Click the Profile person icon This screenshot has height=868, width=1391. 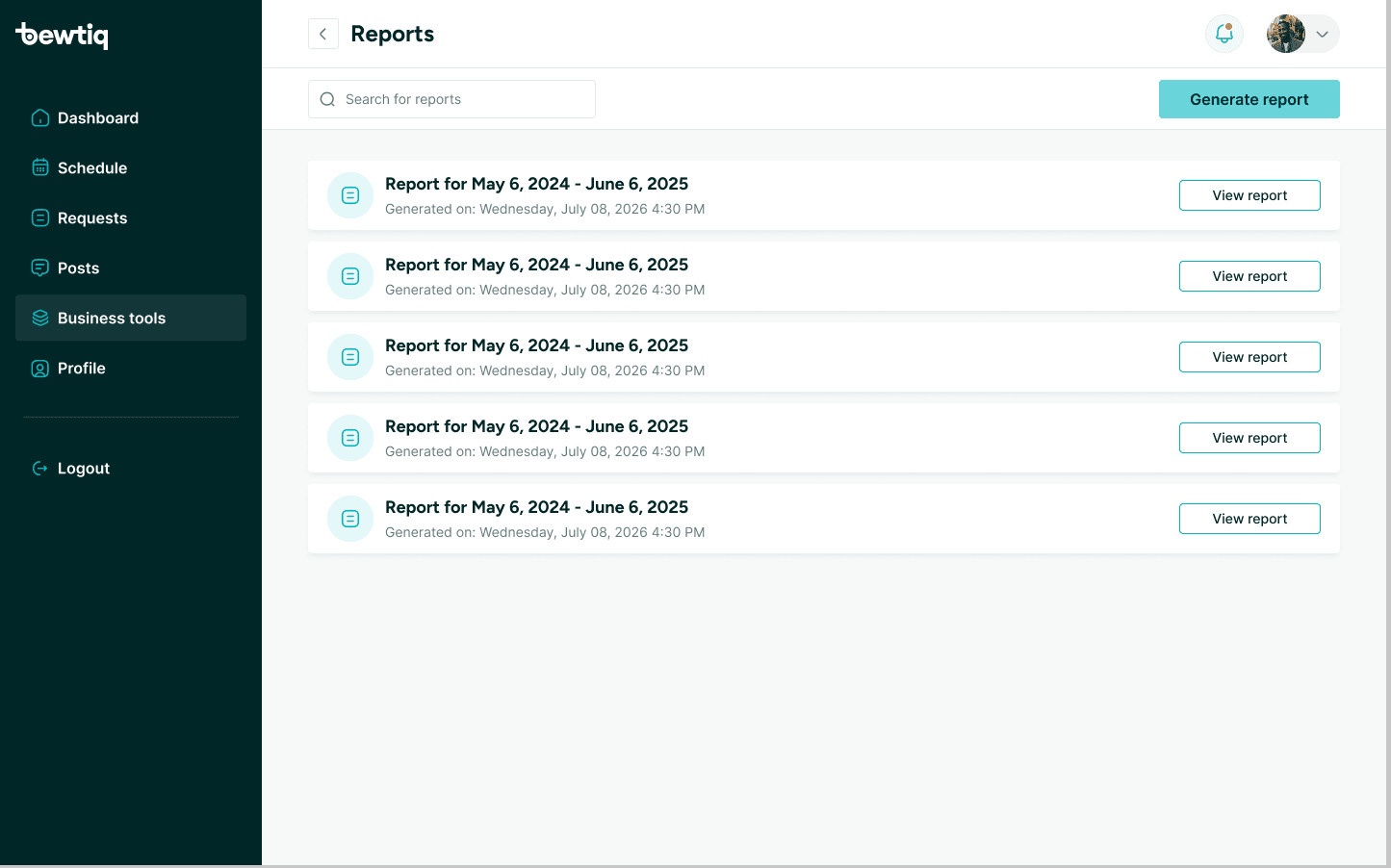(x=40, y=369)
